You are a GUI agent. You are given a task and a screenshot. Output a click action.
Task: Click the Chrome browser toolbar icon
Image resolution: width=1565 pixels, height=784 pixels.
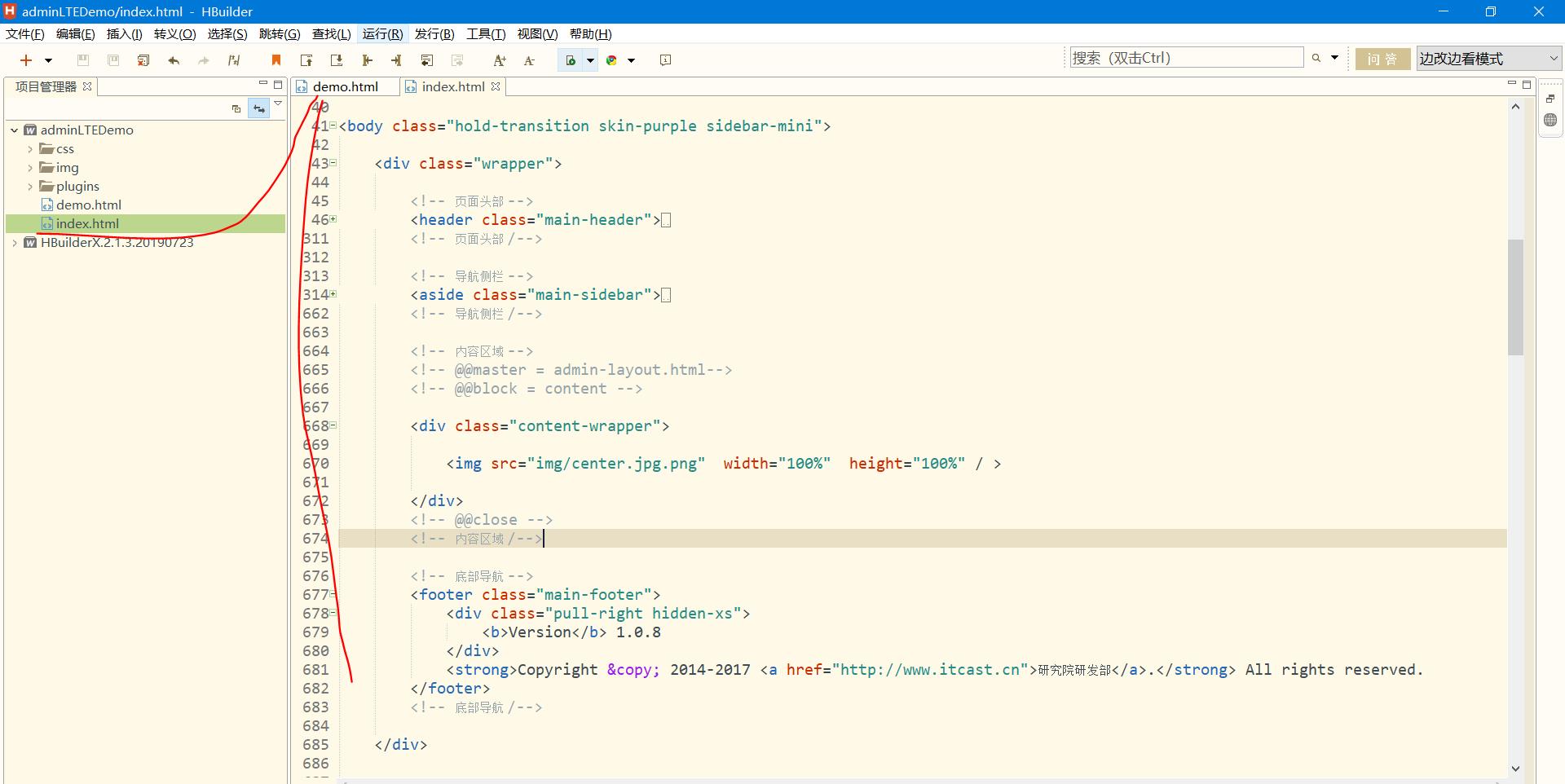point(611,60)
